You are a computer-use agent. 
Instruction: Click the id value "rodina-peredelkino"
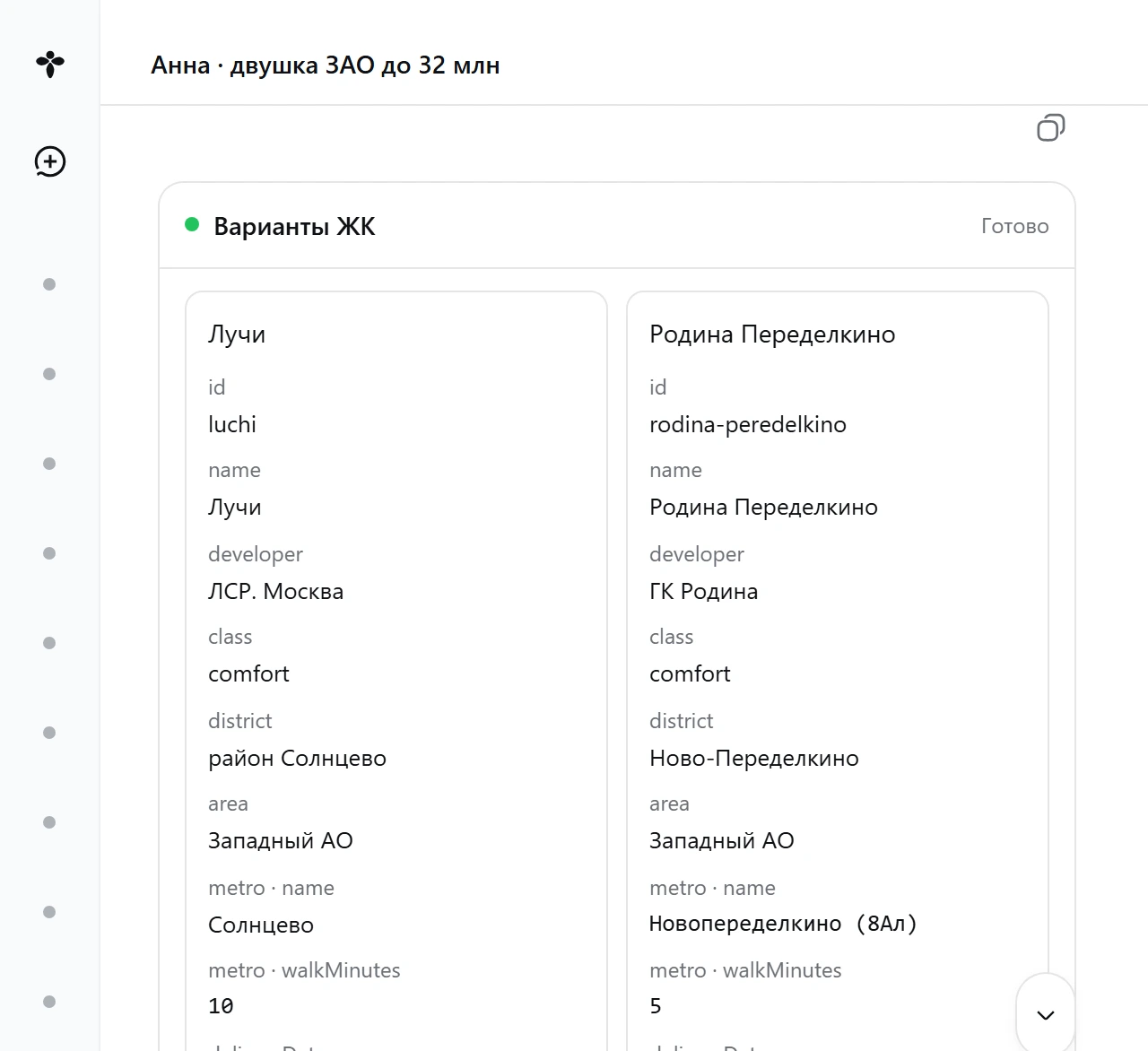pos(748,424)
